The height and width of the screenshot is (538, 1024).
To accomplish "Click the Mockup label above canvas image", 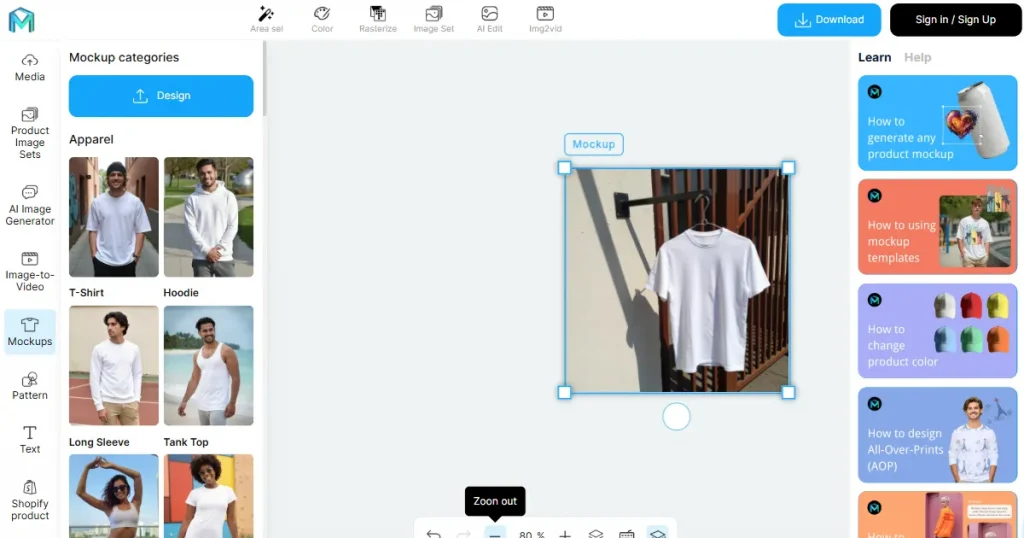I will [594, 144].
